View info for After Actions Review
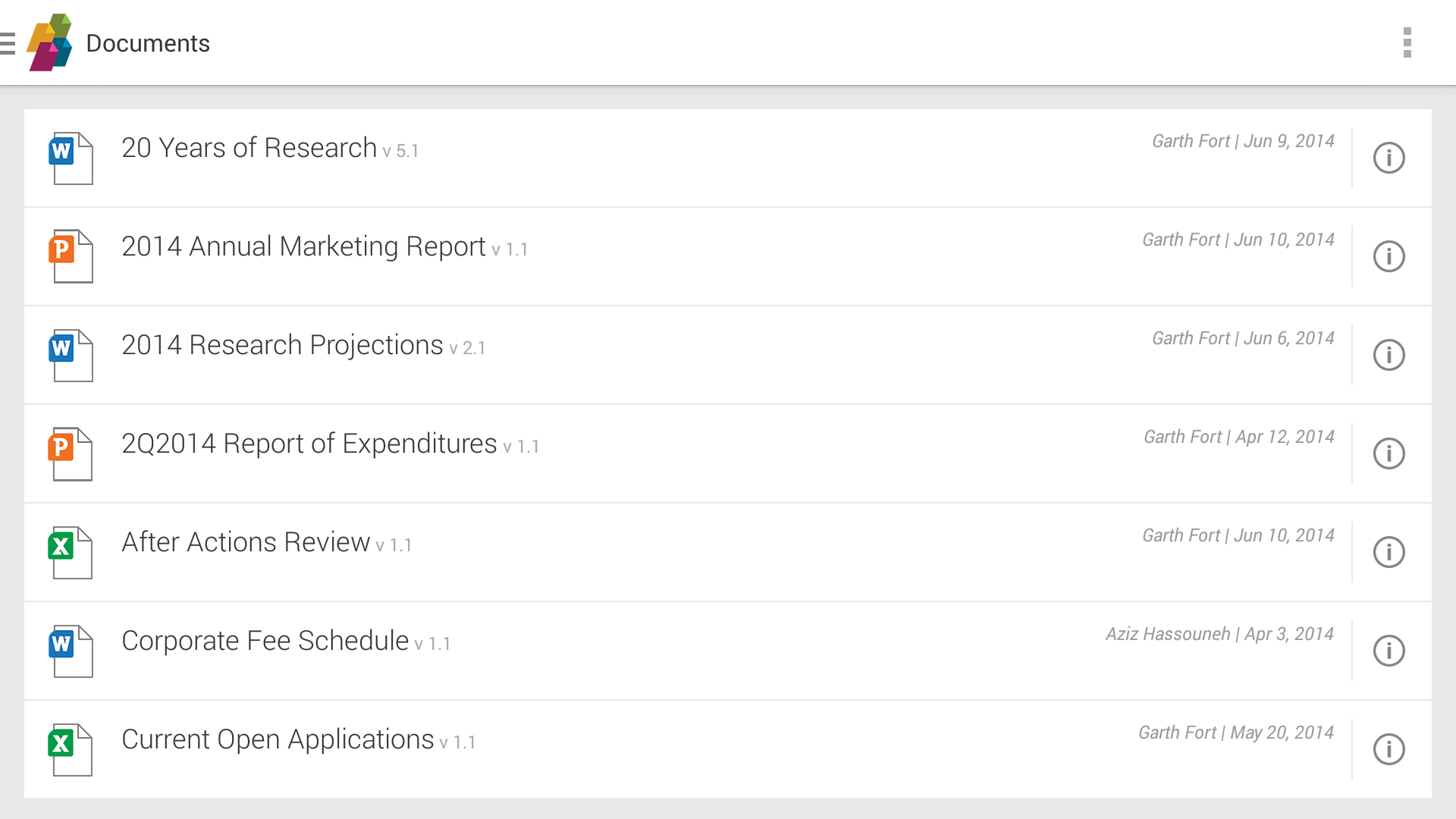 point(1389,552)
